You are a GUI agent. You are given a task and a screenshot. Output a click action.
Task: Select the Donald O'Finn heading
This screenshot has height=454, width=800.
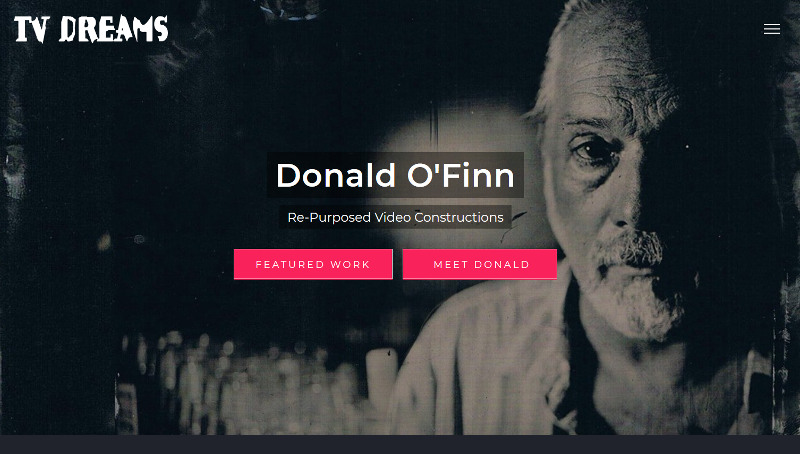point(395,175)
